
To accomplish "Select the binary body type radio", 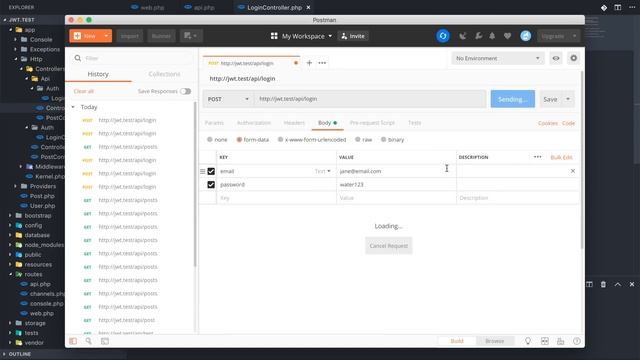I will coord(383,140).
